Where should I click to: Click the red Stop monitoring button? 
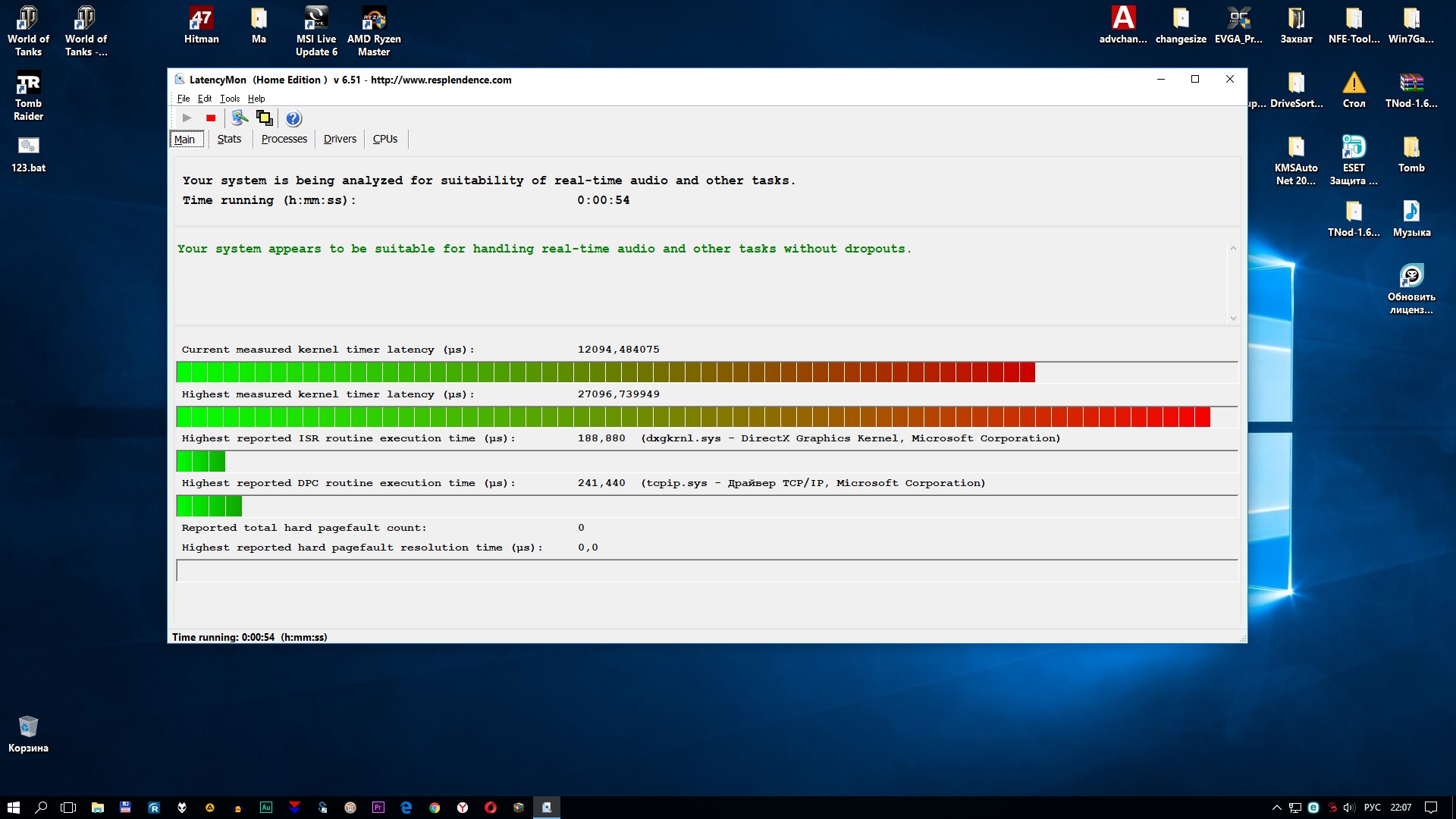click(211, 118)
